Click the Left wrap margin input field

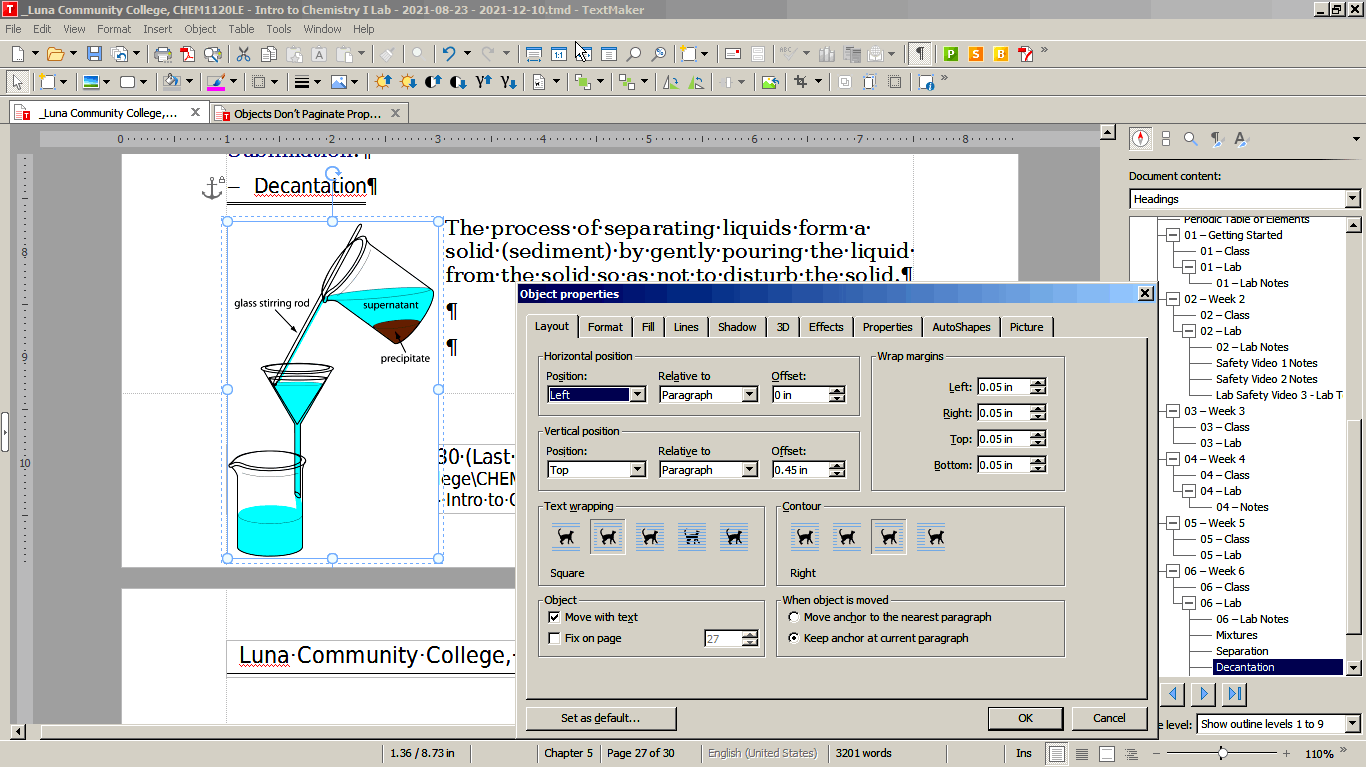tap(1002, 387)
